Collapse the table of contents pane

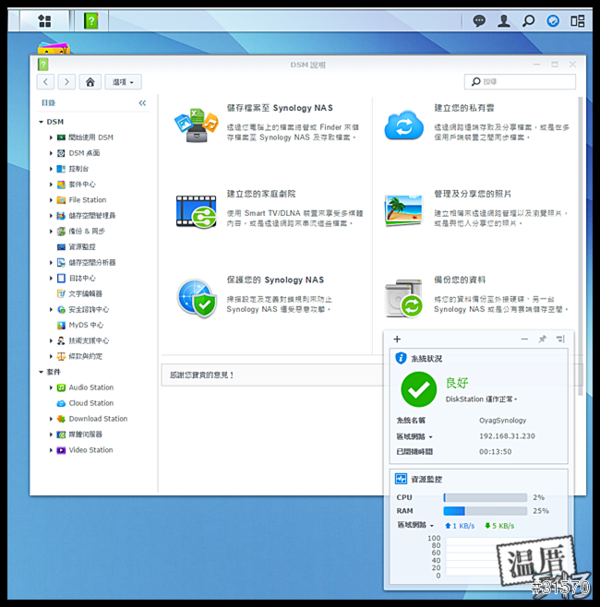pyautogui.click(x=142, y=103)
